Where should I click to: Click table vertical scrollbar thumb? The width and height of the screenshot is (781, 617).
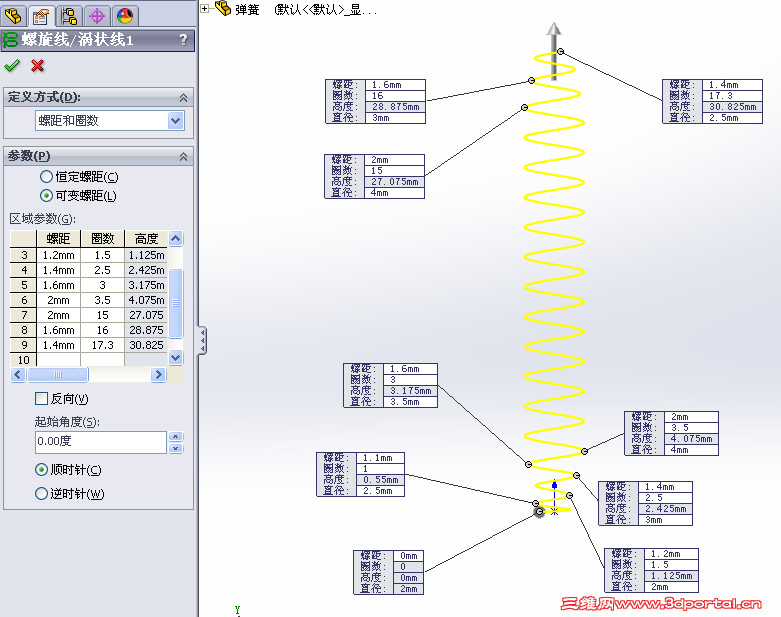(x=175, y=303)
